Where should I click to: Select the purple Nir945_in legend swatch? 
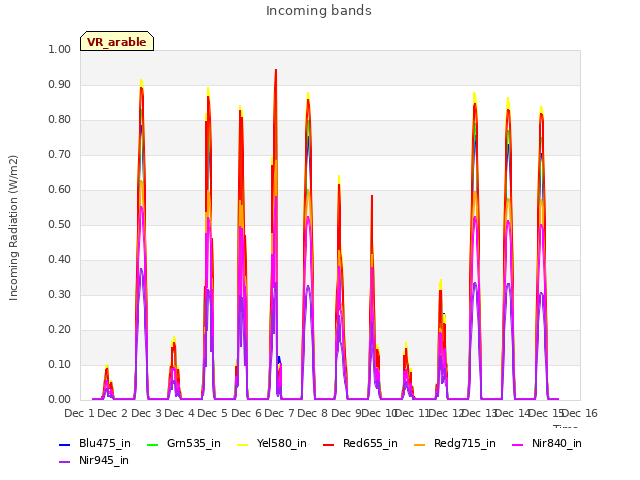(x=65, y=461)
